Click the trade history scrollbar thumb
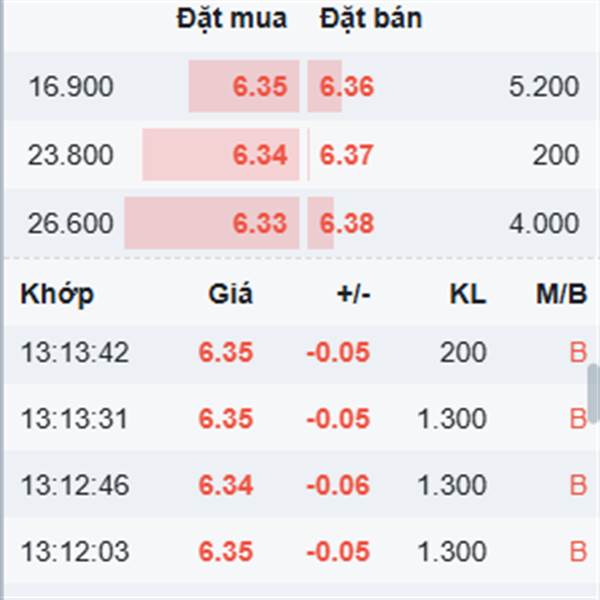The image size is (600, 600). coord(594,394)
